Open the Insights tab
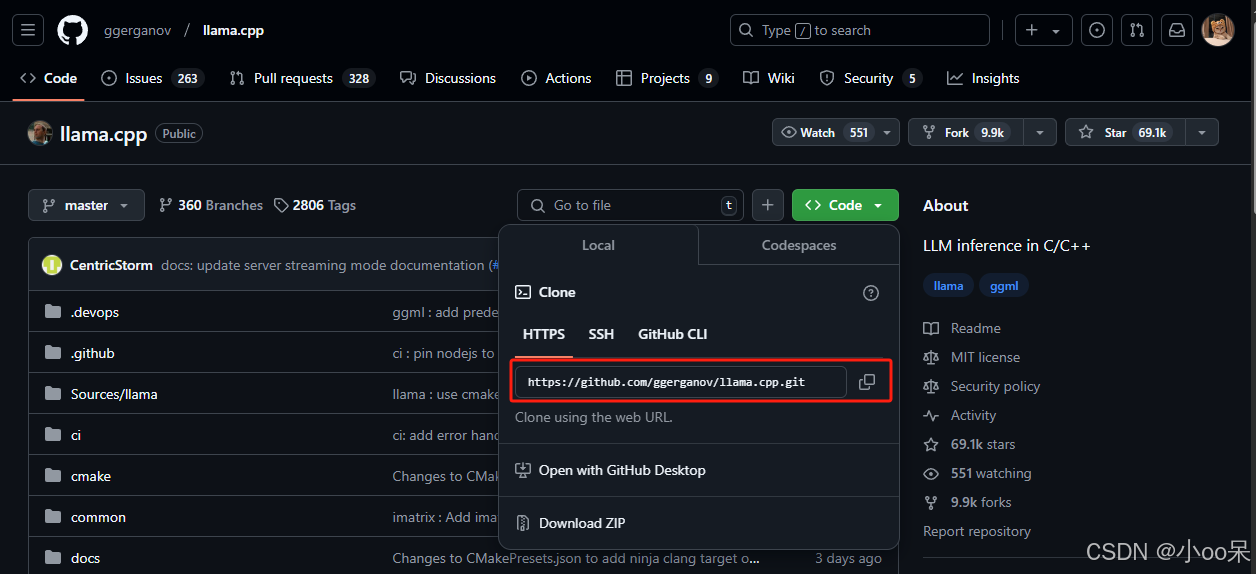The height and width of the screenshot is (574, 1256). [983, 78]
